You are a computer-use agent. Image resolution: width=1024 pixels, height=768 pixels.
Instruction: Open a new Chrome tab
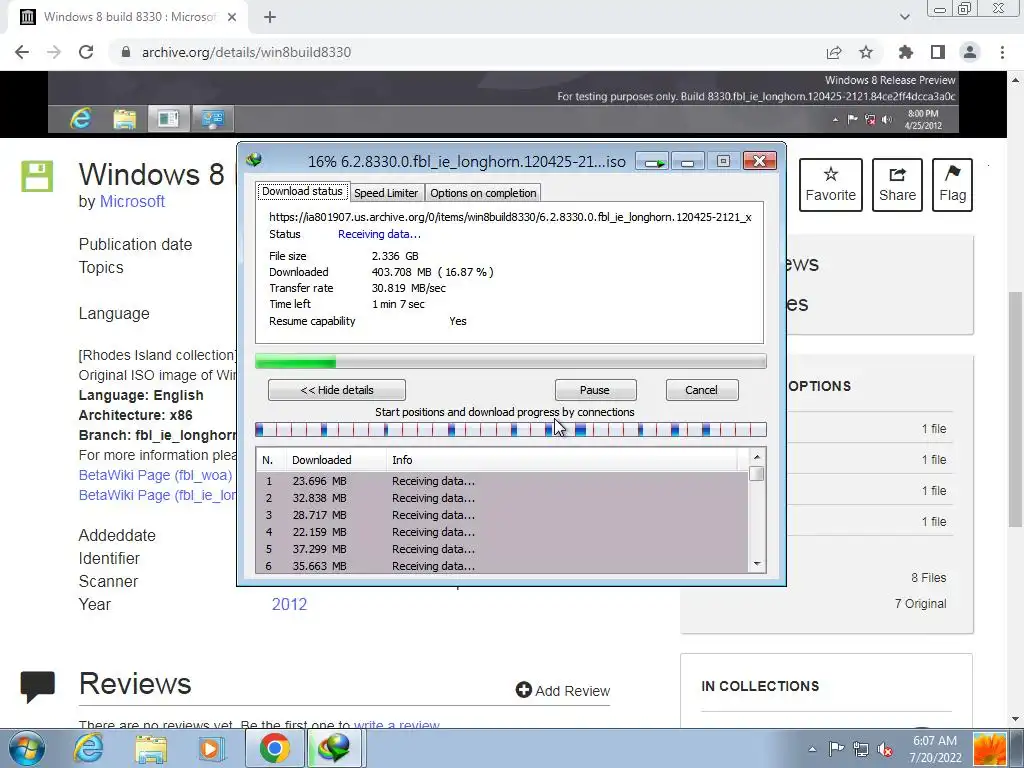click(270, 17)
